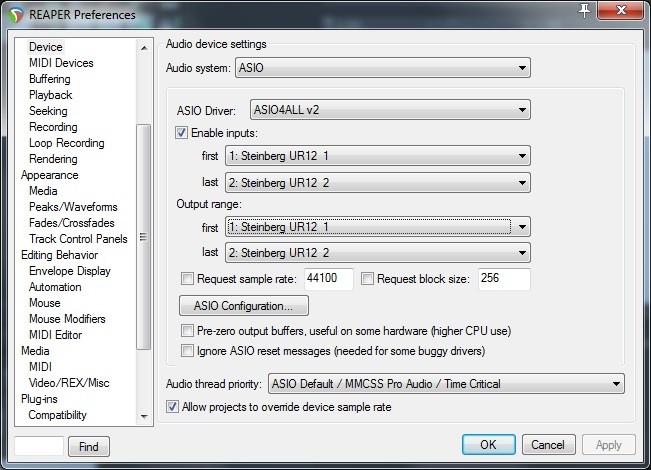Viewport: 651px width, 470px height.
Task: Open MIDI Editor settings
Action: coord(55,335)
